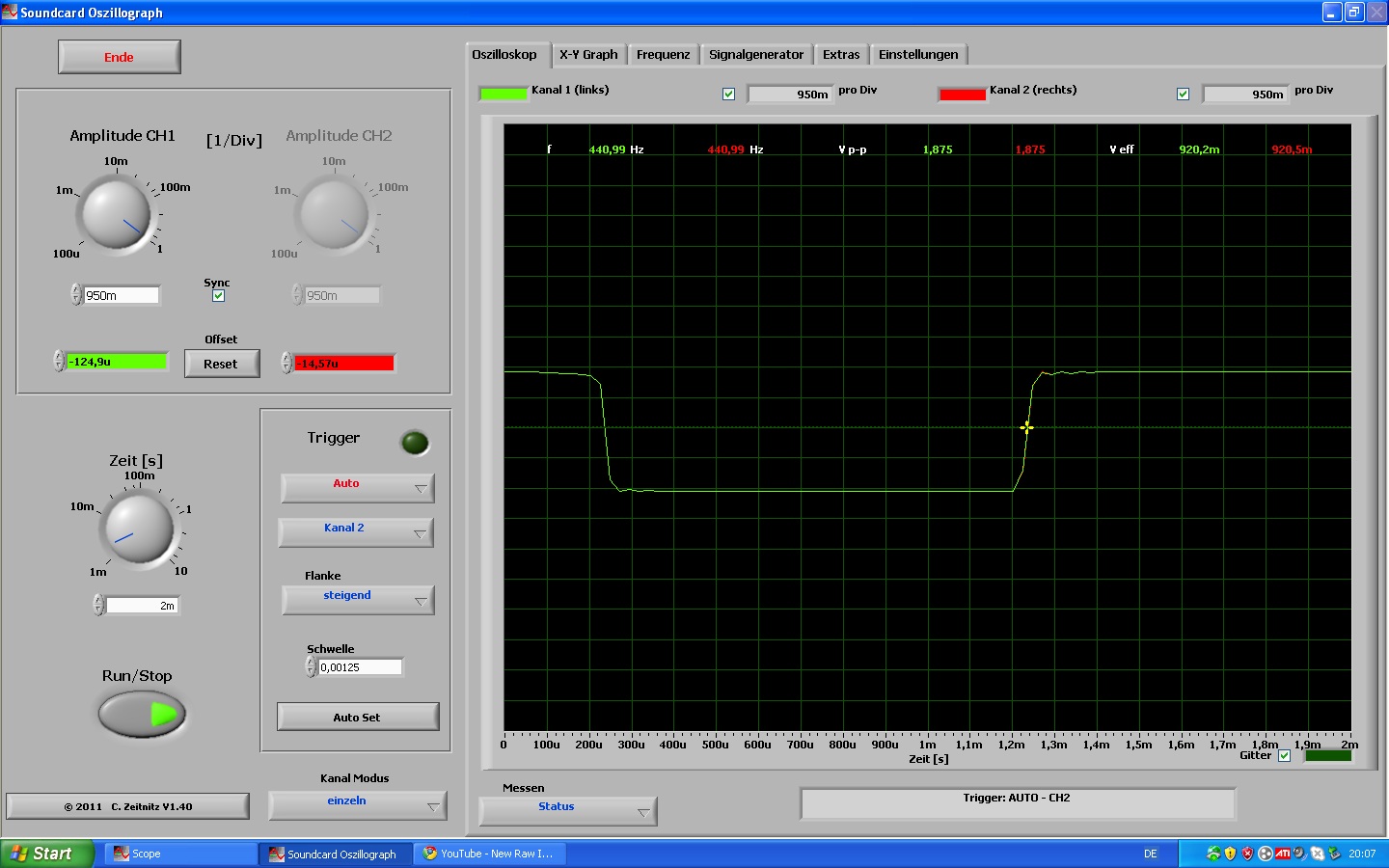Click the dark green Gitter color swatch

pyautogui.click(x=1328, y=756)
